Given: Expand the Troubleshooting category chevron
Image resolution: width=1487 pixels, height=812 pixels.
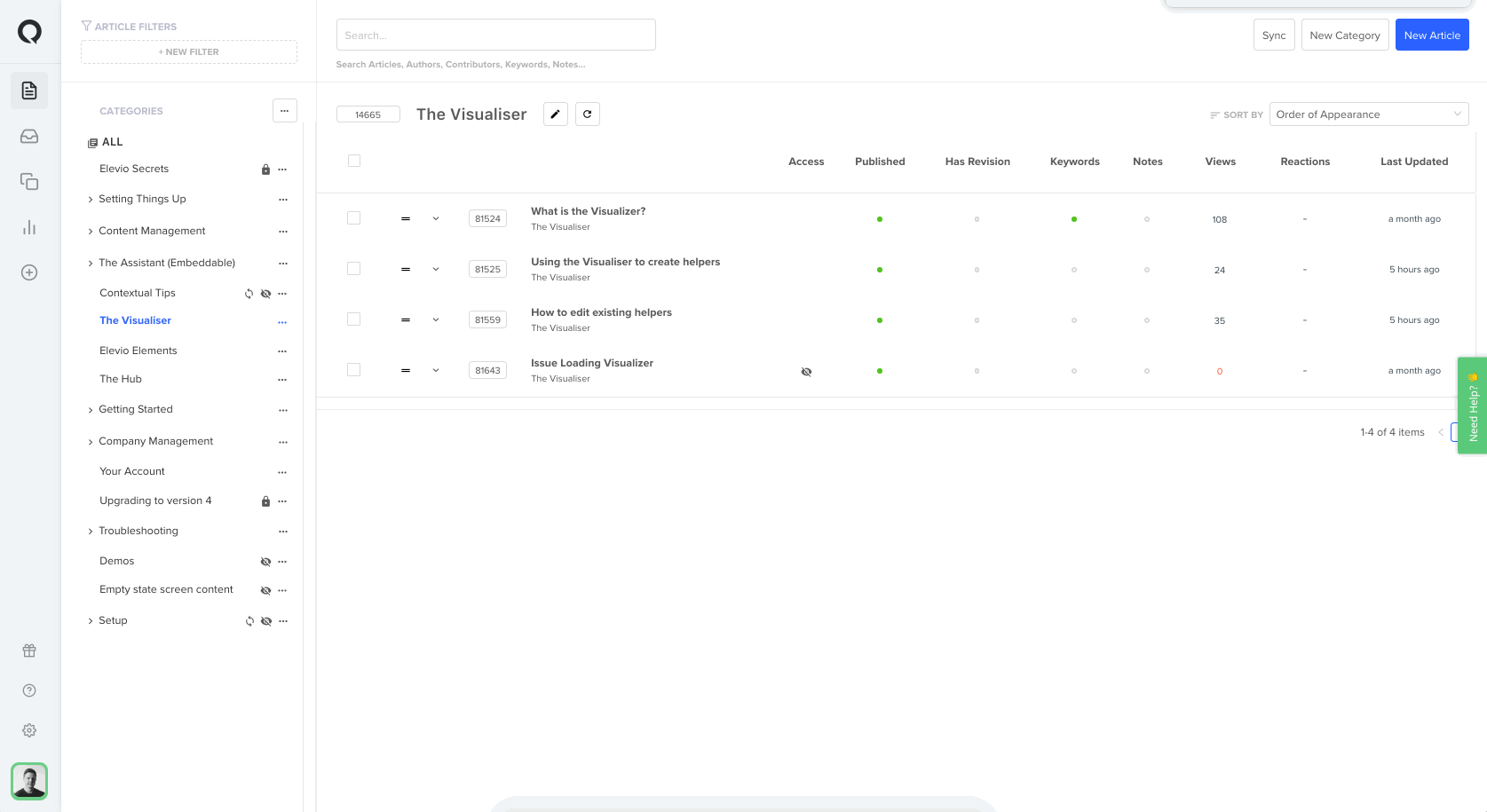Looking at the screenshot, I should [x=91, y=532].
